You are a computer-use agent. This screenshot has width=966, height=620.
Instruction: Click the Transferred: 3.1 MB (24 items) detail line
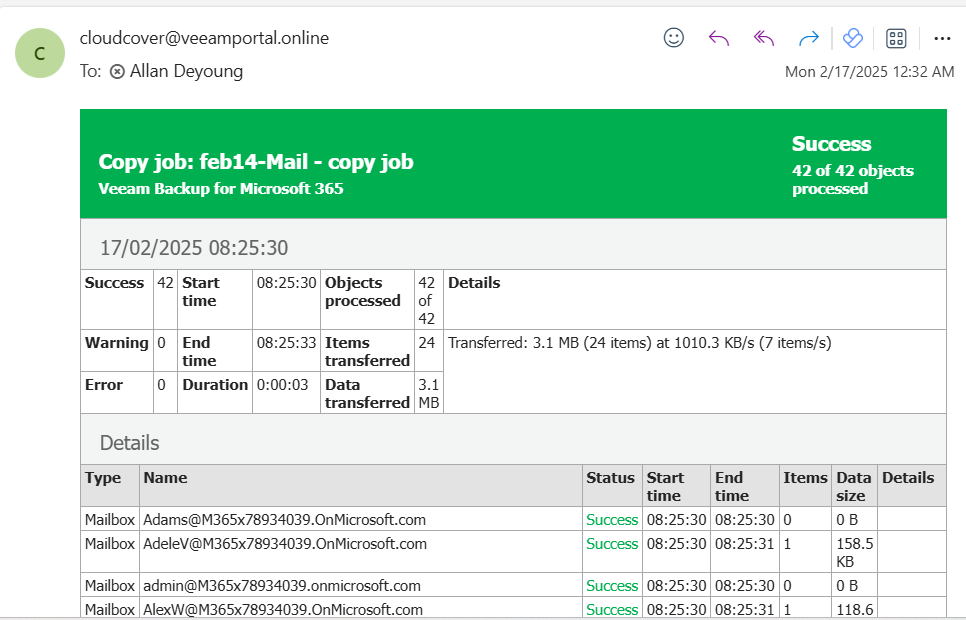click(x=639, y=343)
